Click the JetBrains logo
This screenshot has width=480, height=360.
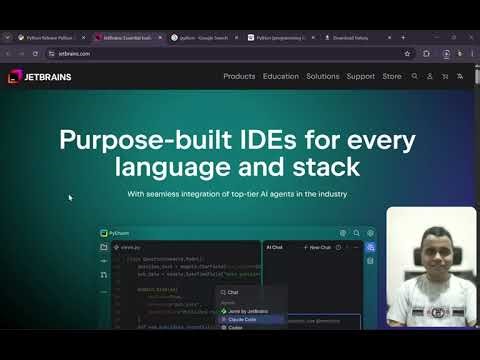click(40, 77)
